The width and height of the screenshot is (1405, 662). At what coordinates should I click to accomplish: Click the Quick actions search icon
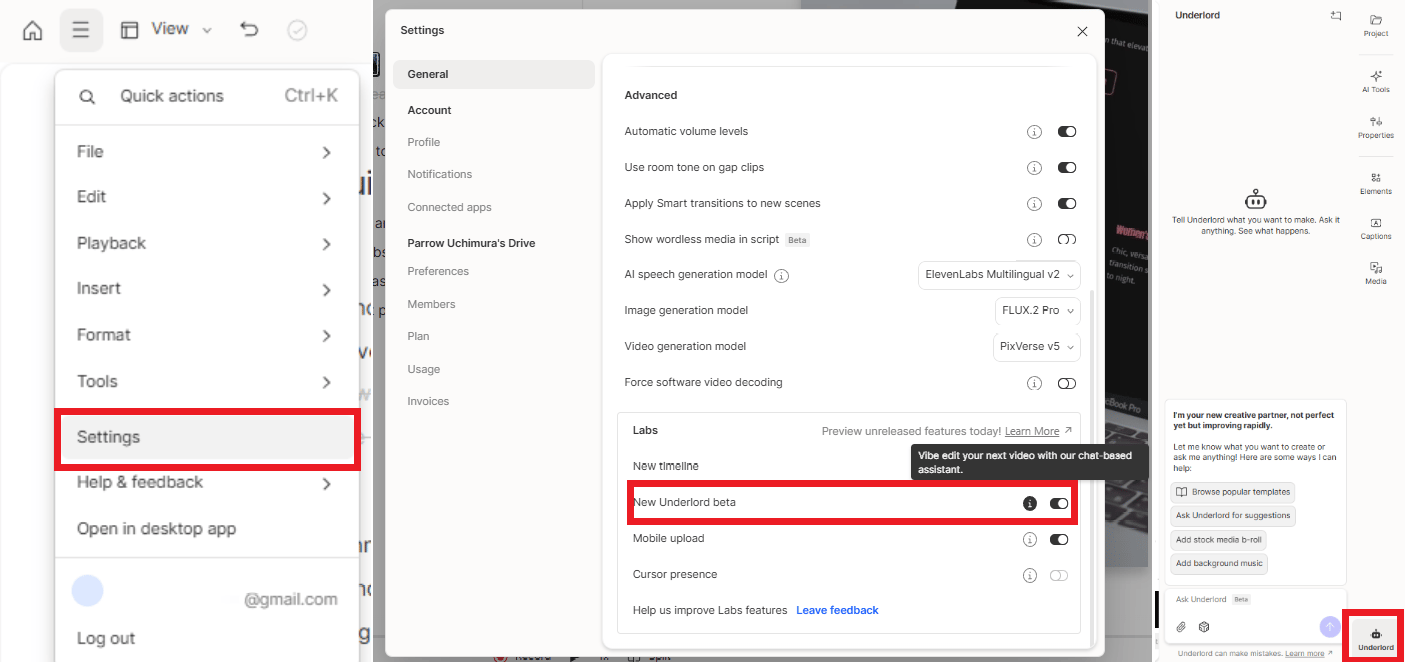[x=87, y=97]
